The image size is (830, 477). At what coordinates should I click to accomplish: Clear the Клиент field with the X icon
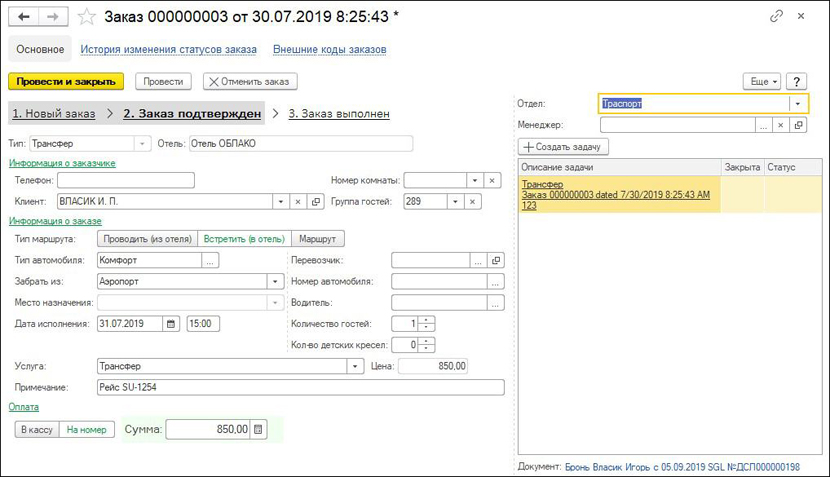tap(297, 202)
